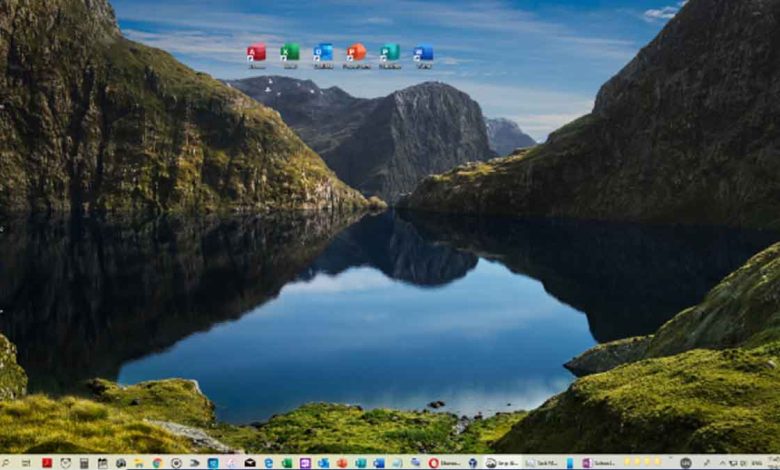Open Adobe Acrobat from the taskbar
Viewport: 780px width, 470px height.
[x=47, y=463]
